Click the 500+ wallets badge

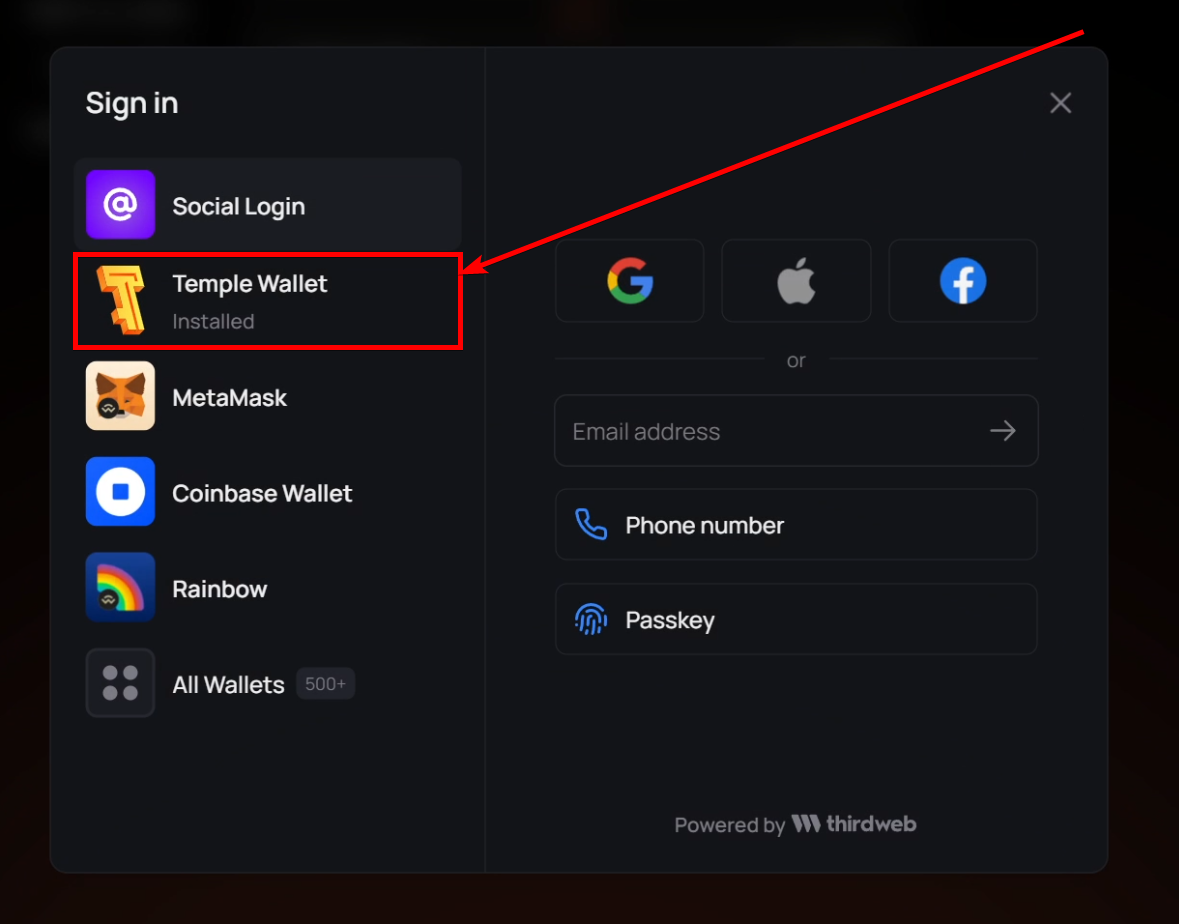pos(326,683)
